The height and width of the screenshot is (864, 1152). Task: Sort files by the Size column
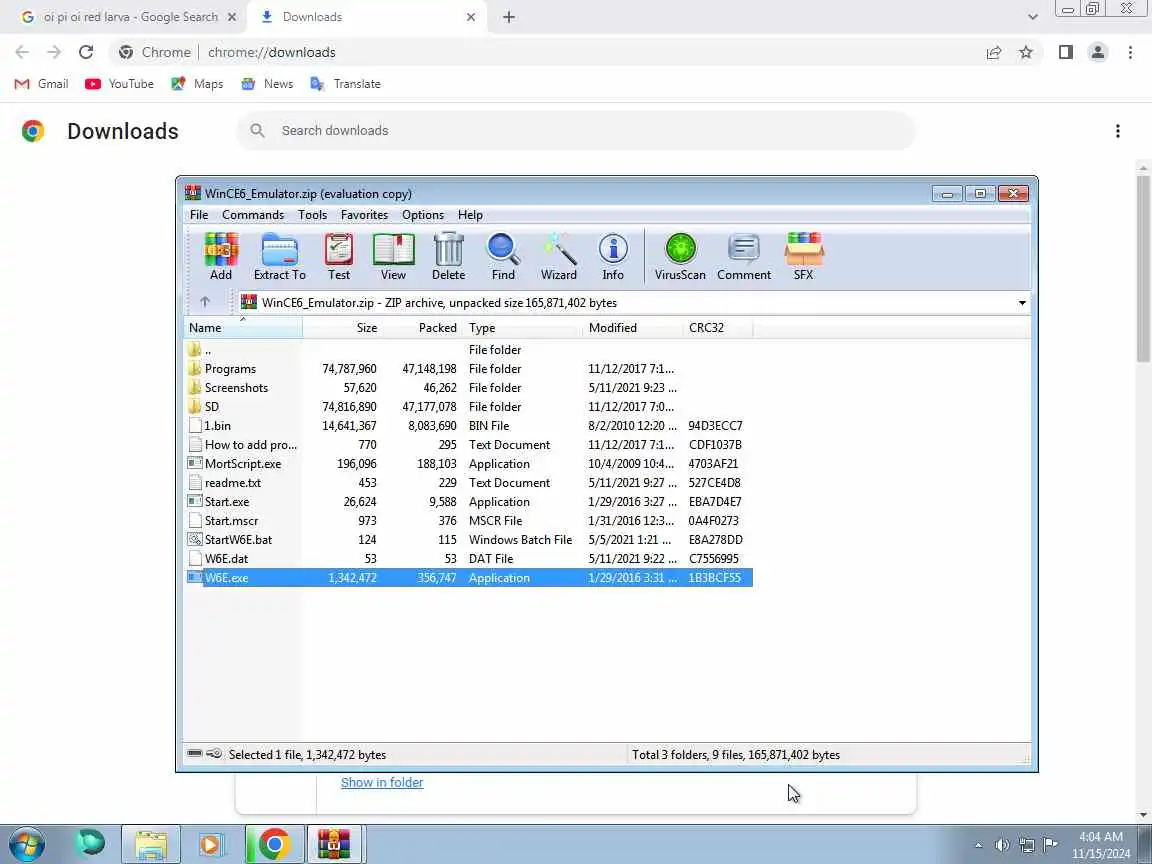(342, 328)
